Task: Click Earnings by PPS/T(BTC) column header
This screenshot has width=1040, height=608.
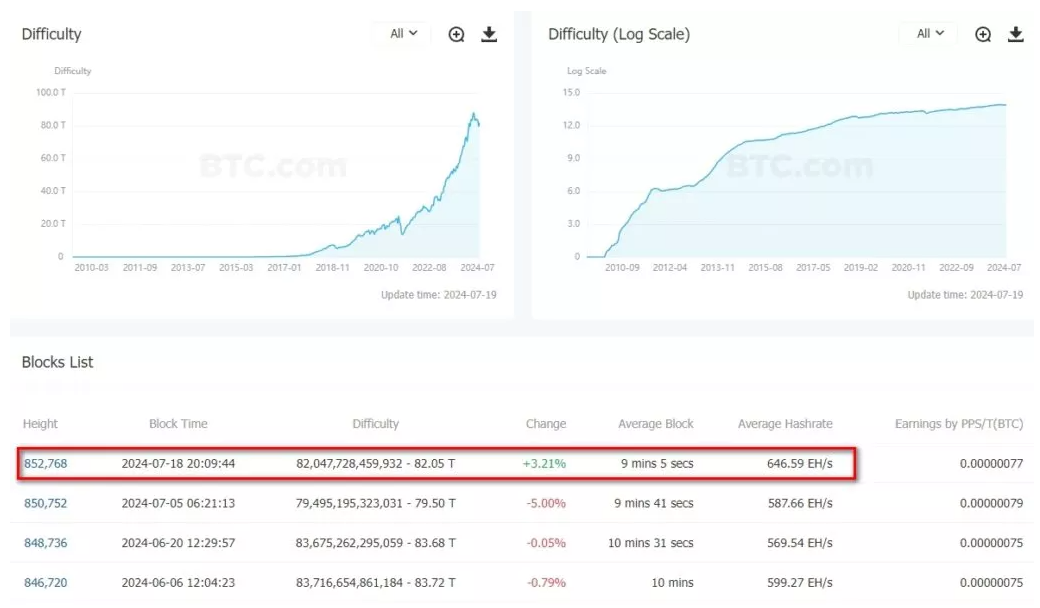Action: point(958,424)
